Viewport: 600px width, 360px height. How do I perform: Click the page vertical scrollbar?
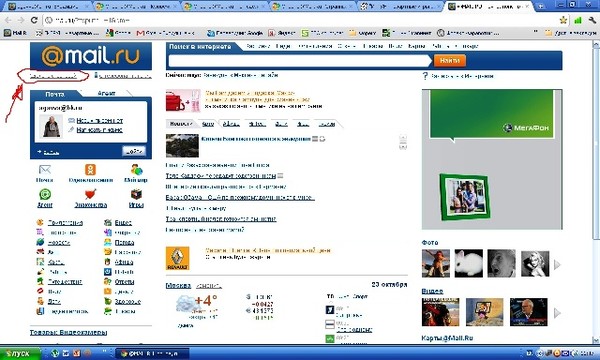pyautogui.click(x=596, y=191)
